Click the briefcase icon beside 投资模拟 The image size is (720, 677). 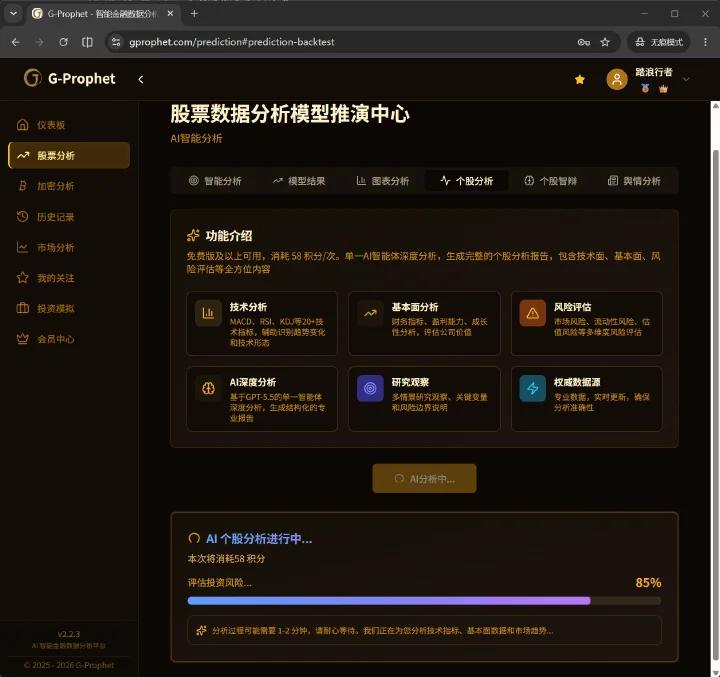click(x=22, y=308)
